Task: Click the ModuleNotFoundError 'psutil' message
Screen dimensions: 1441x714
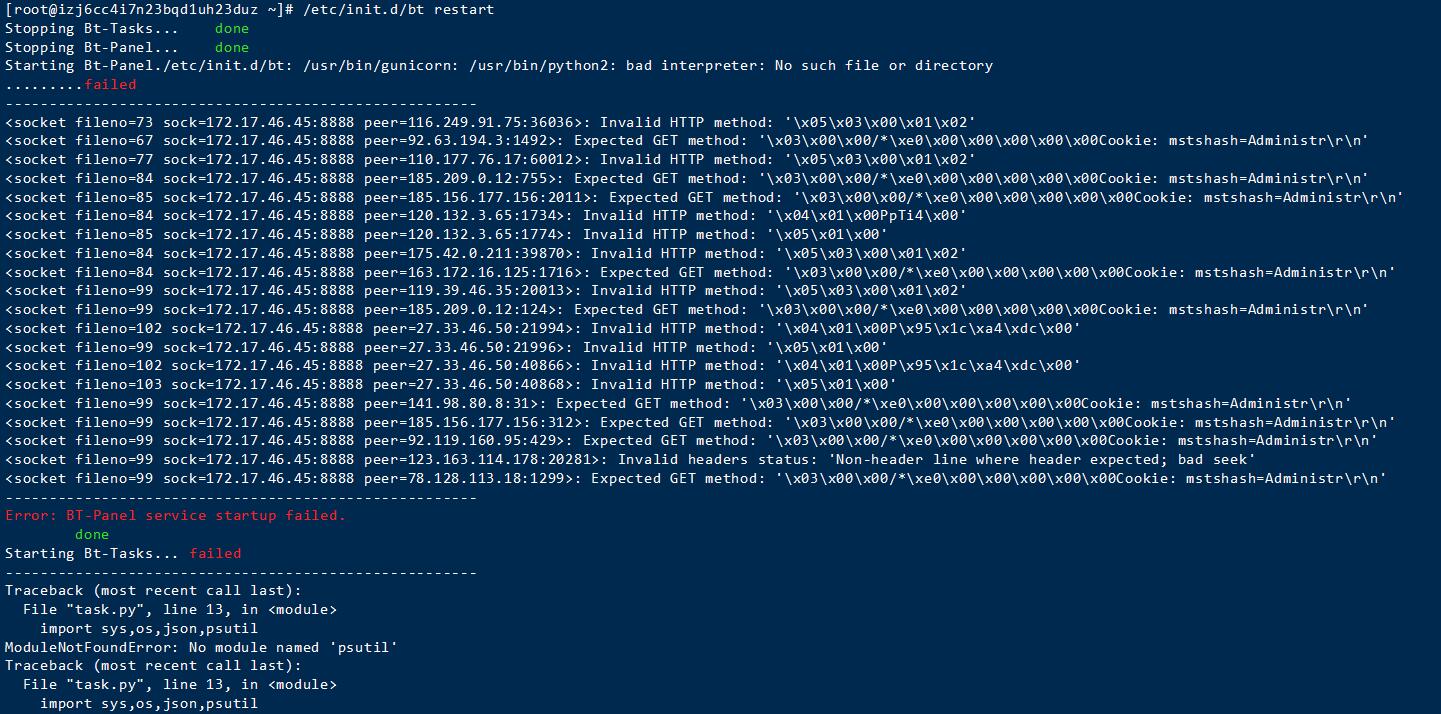Action: pyautogui.click(x=201, y=647)
